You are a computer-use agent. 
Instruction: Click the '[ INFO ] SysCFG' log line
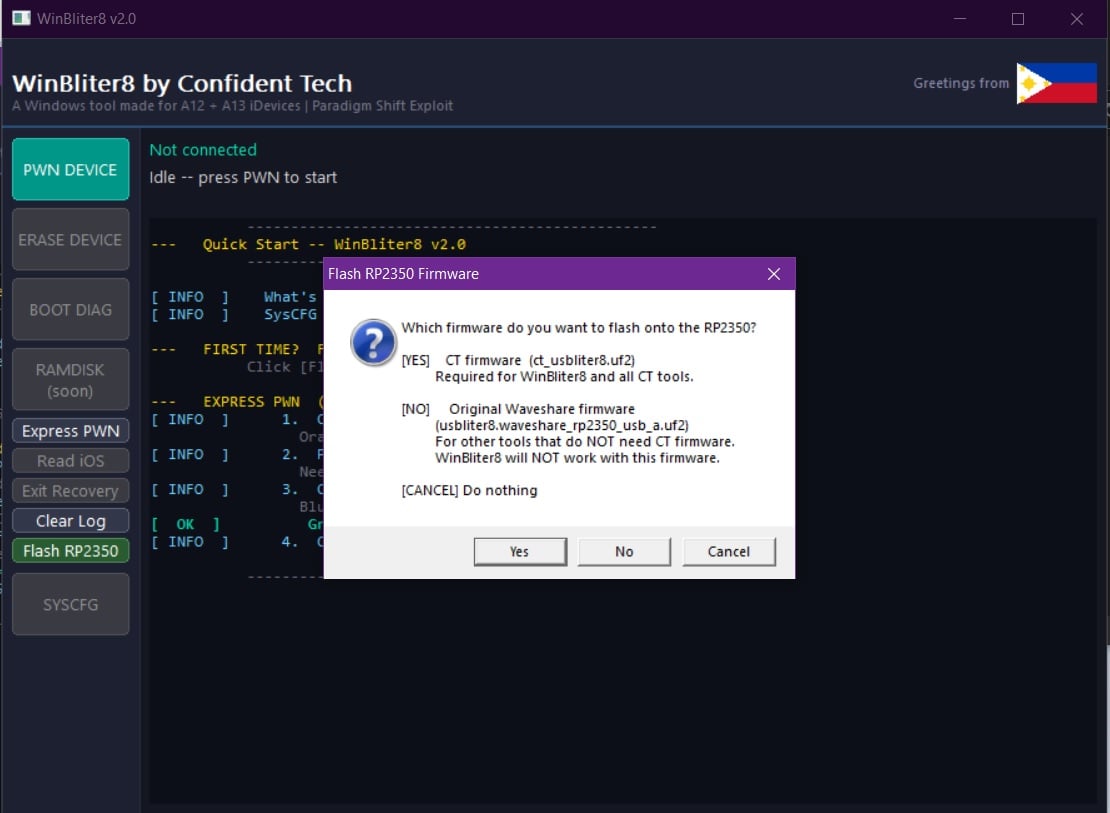point(234,314)
